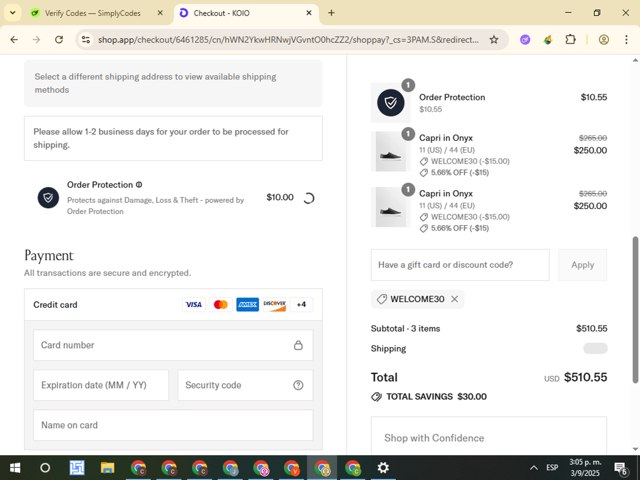The height and width of the screenshot is (480, 640).
Task: Open the site information icon in address bar
Action: point(86,40)
